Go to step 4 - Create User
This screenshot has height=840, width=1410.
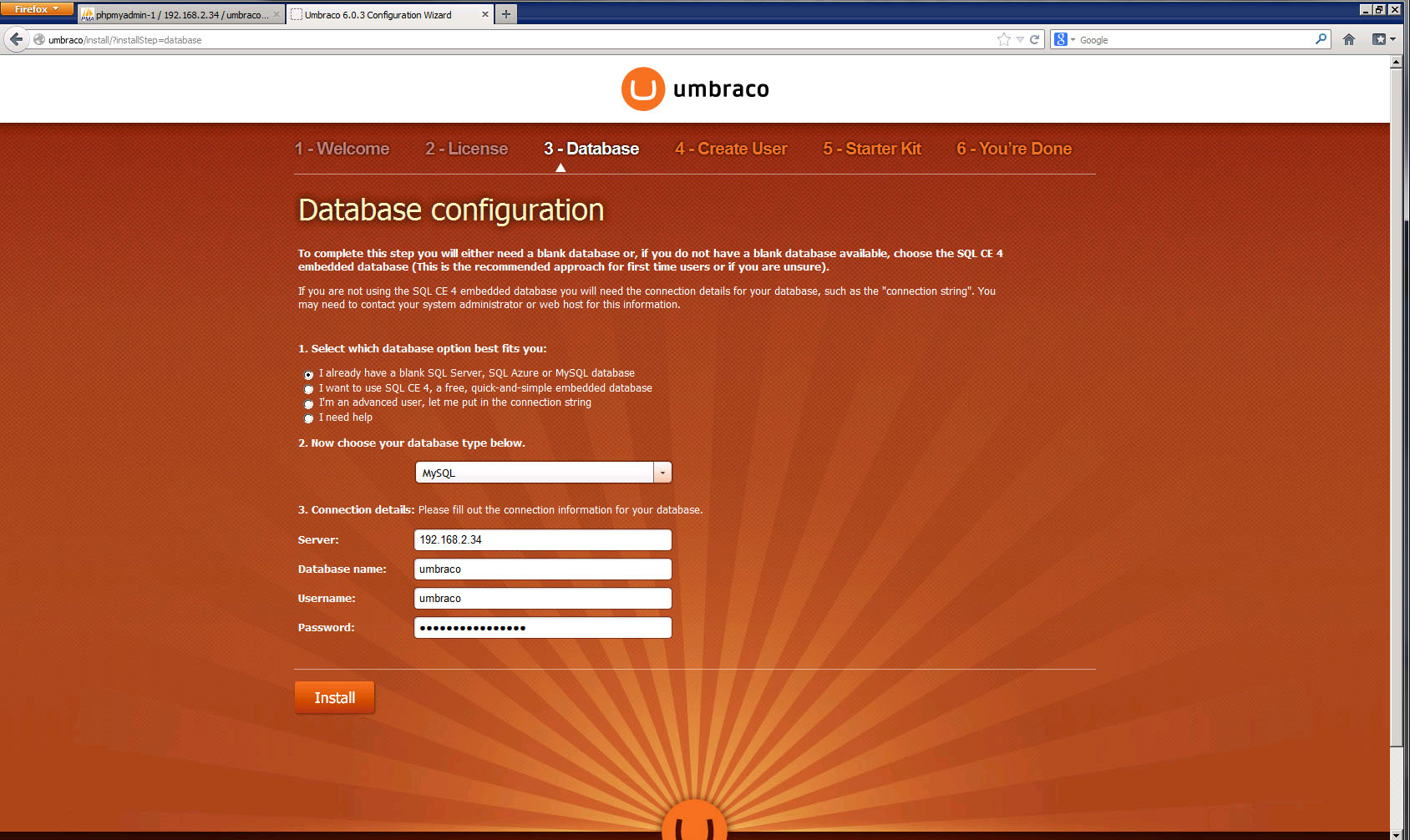731,149
